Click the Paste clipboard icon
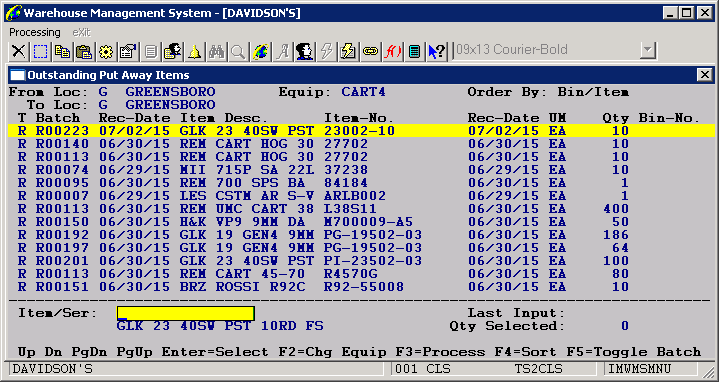The height and width of the screenshot is (382, 719). coord(84,51)
